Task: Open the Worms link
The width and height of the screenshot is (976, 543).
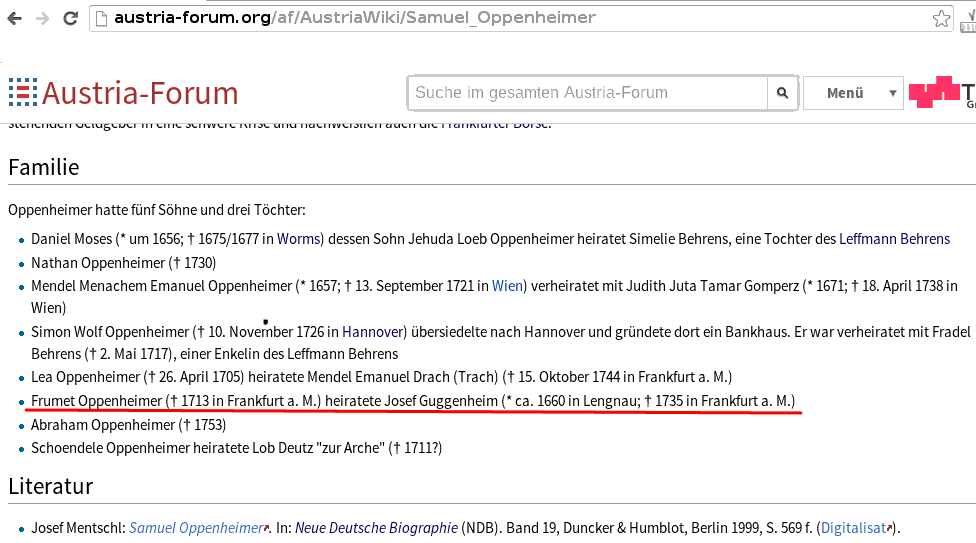Action: click(x=298, y=239)
